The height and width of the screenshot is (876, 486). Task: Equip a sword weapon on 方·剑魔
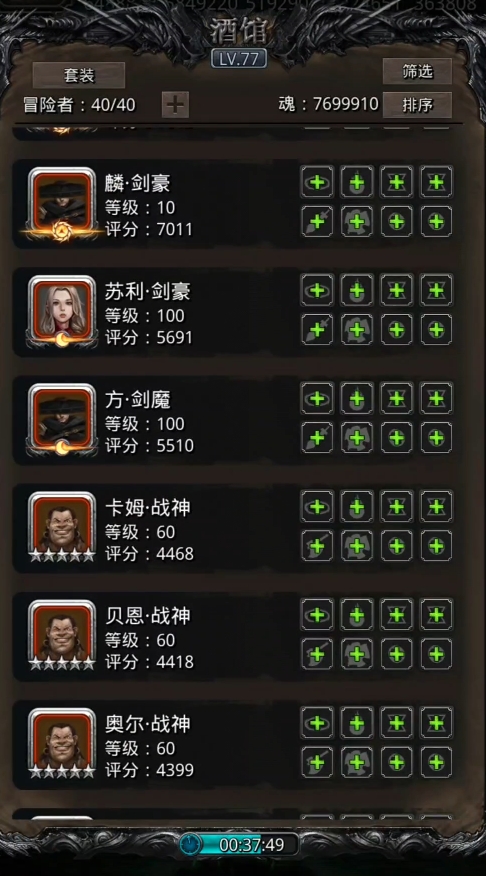(x=317, y=438)
